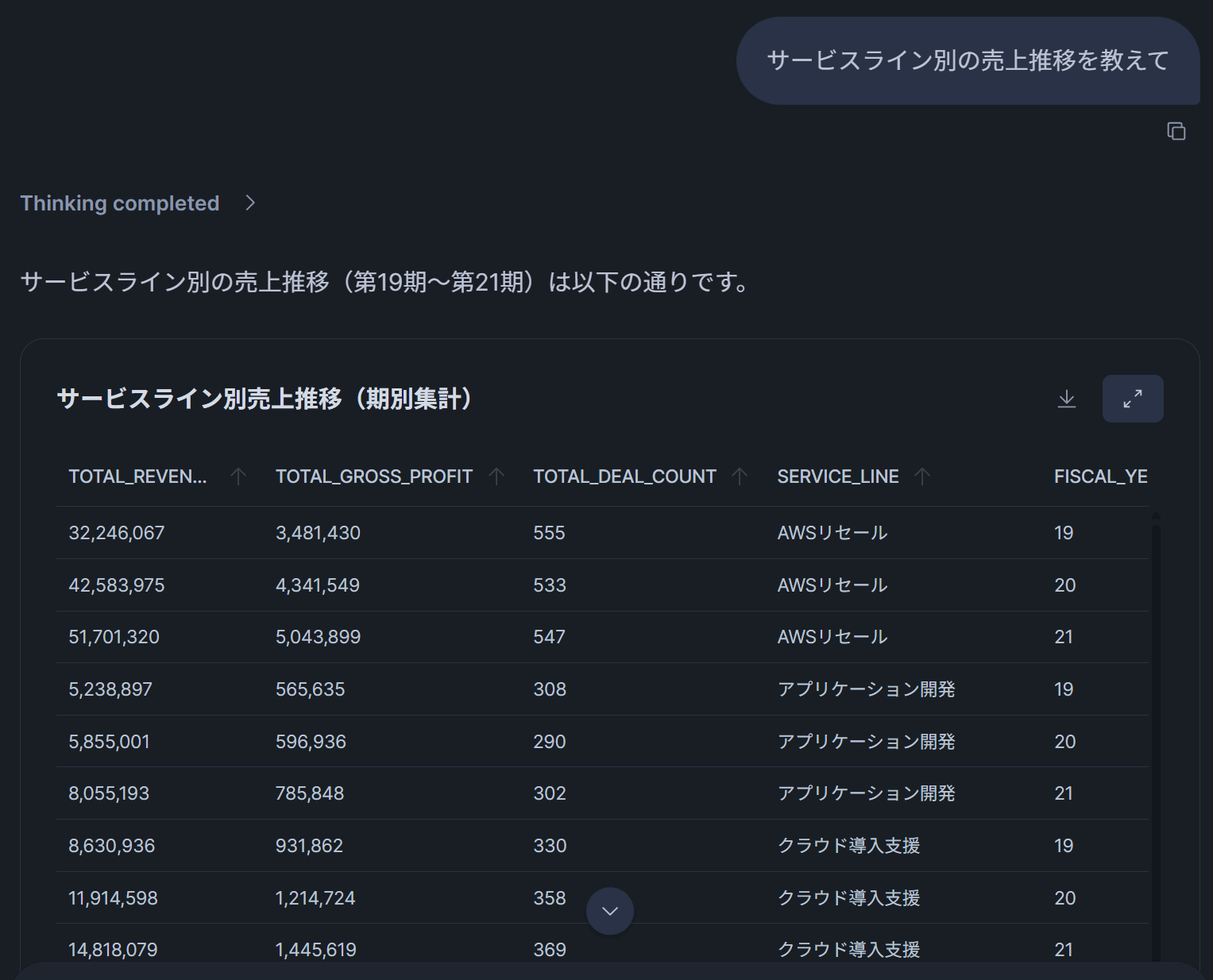Click the user message bubble text
This screenshot has height=980, width=1213.
[968, 60]
